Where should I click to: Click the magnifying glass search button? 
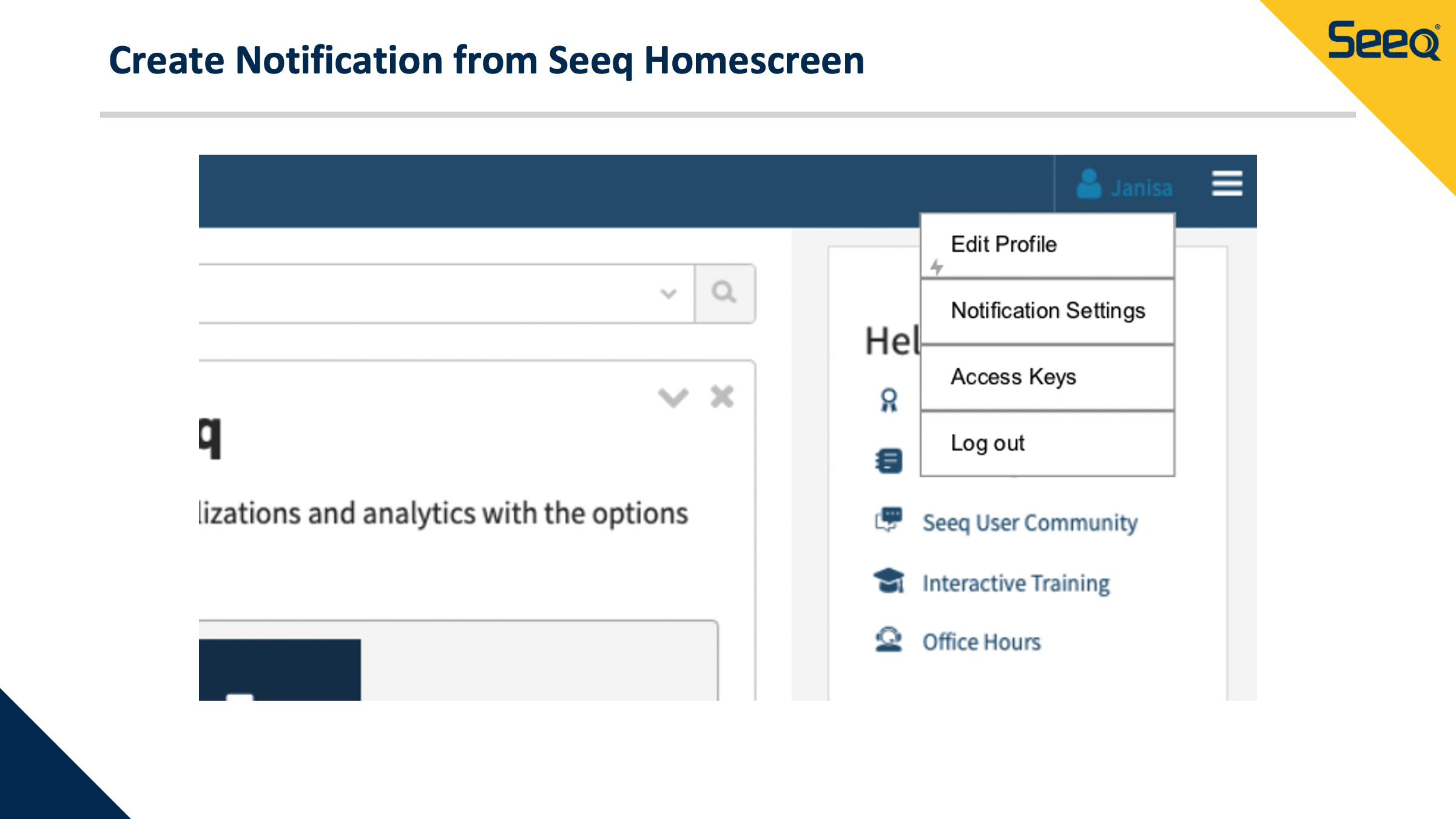[724, 293]
